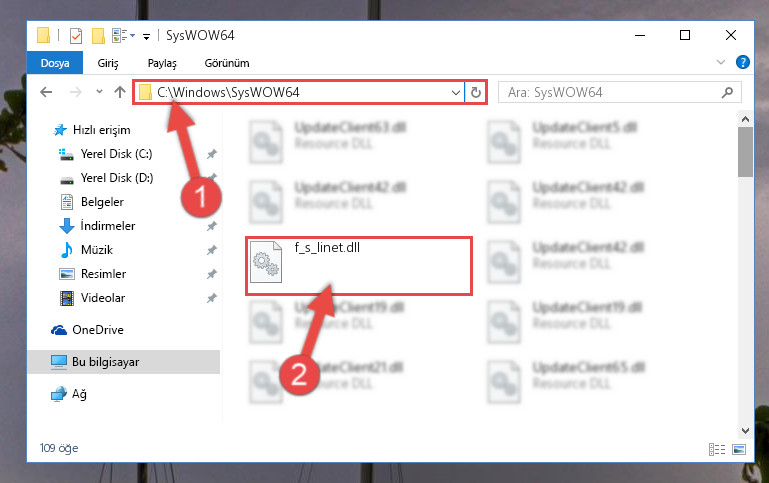The width and height of the screenshot is (769, 483).
Task: Click the pin icon beside İndirmeler
Action: point(211,226)
